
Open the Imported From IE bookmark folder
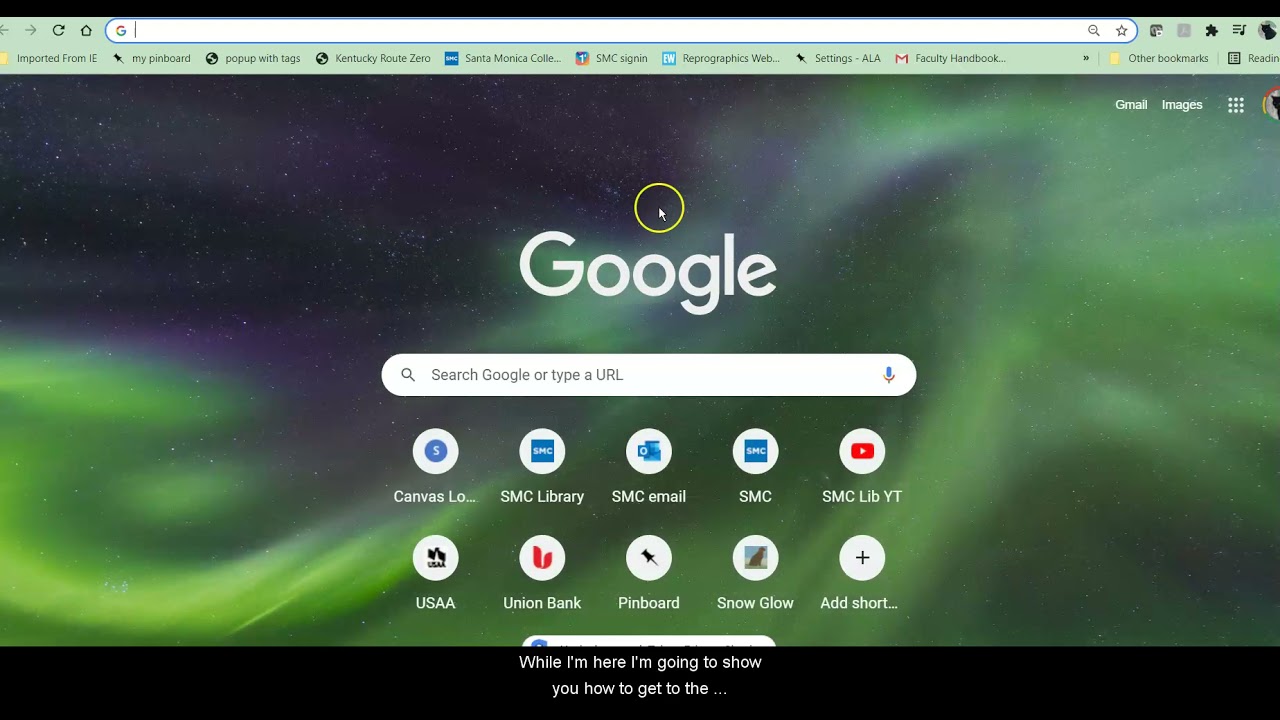50,58
